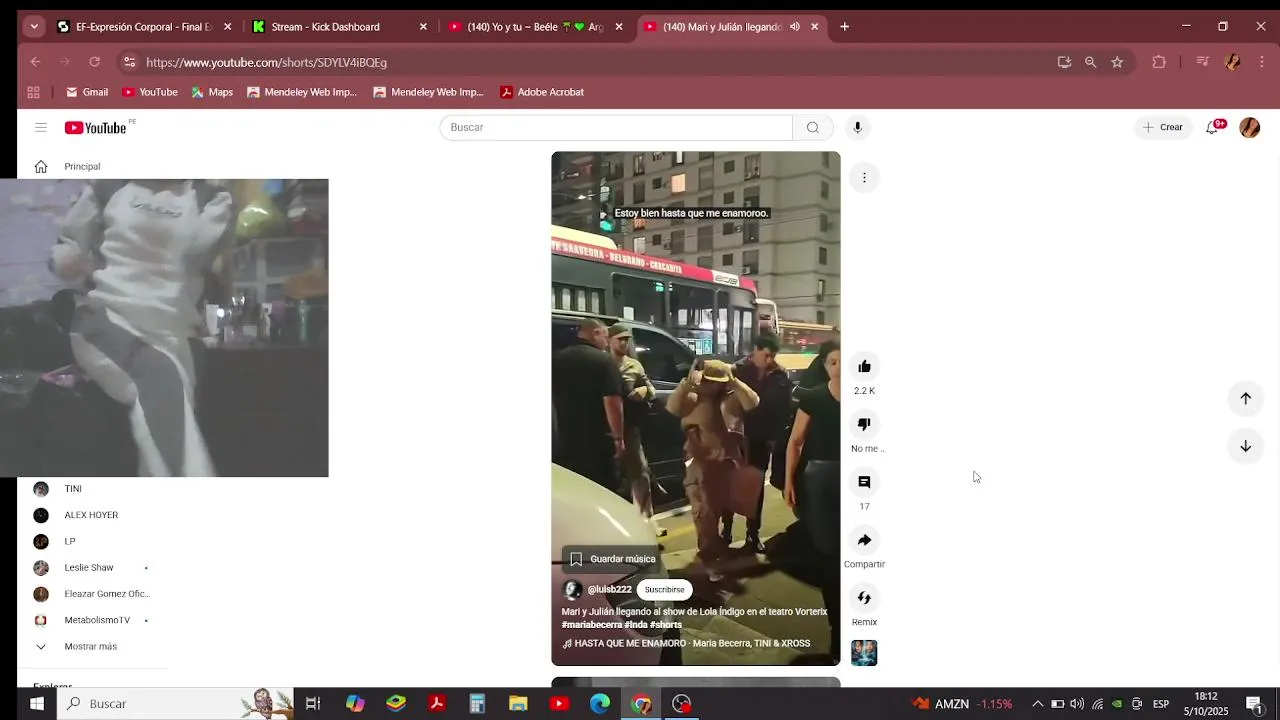Open the @luisb222 channel link
1280x720 pixels.
tap(609, 590)
